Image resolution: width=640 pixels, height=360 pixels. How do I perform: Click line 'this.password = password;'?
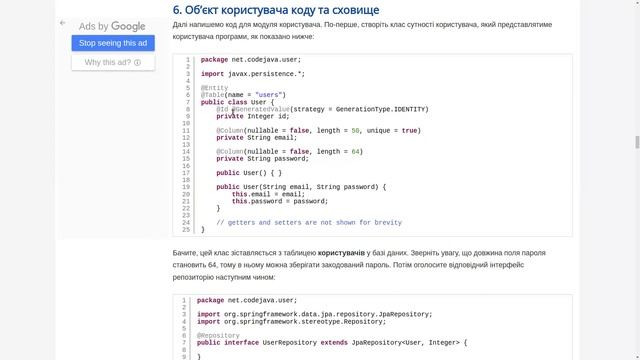[280, 201]
